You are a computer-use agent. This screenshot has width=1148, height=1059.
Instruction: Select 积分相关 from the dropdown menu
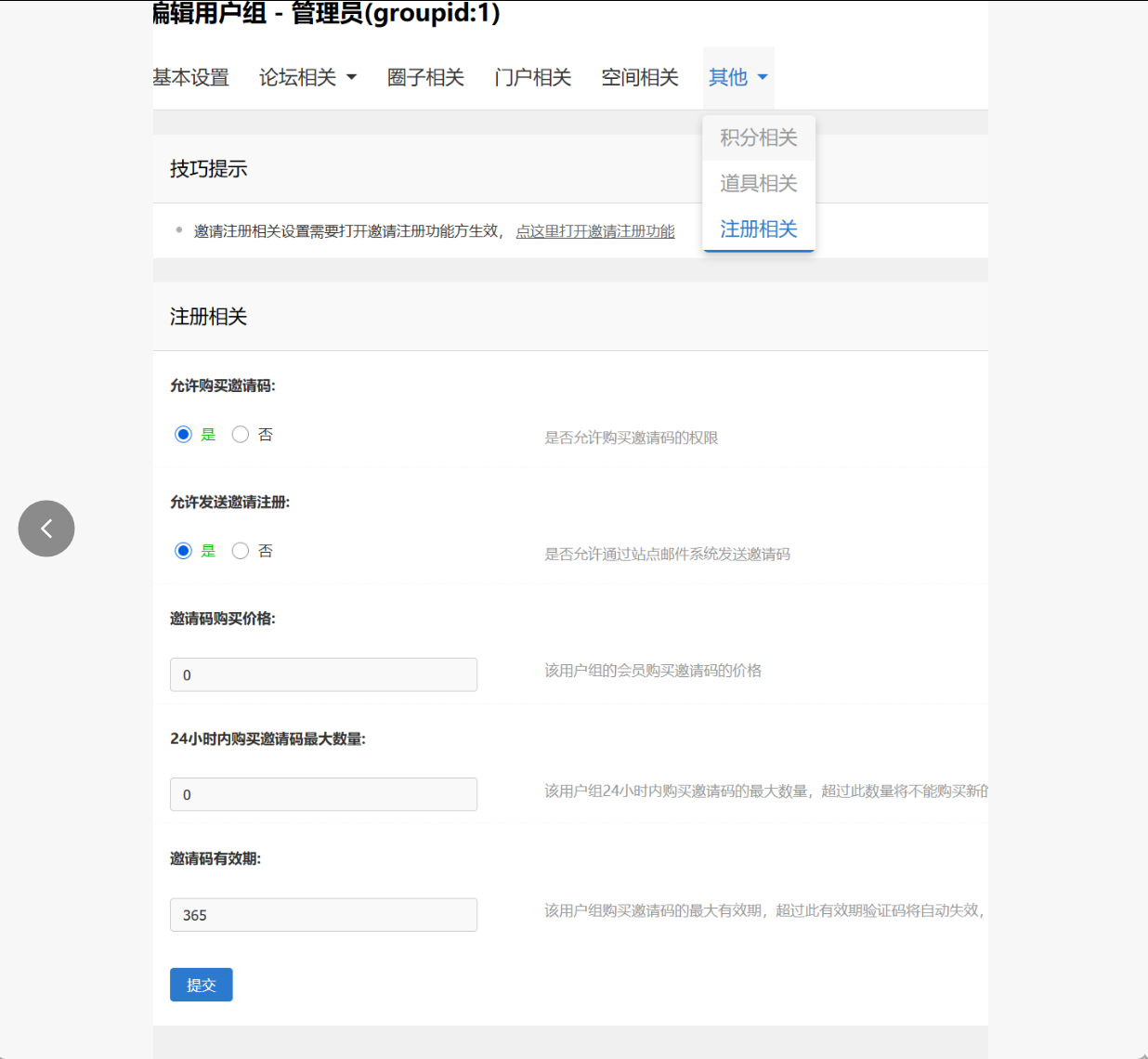point(758,137)
